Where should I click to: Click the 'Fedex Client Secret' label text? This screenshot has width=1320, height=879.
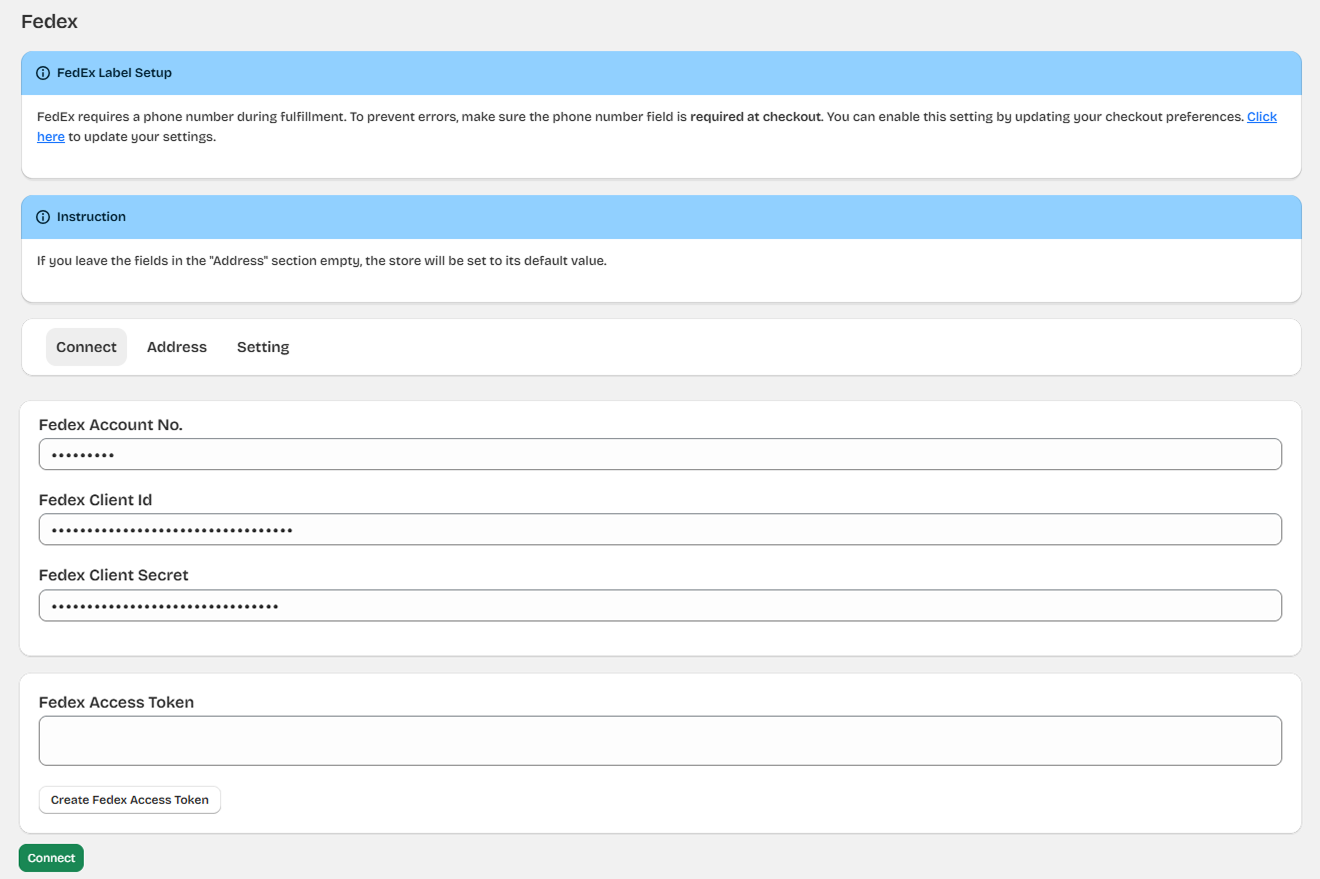[113, 575]
